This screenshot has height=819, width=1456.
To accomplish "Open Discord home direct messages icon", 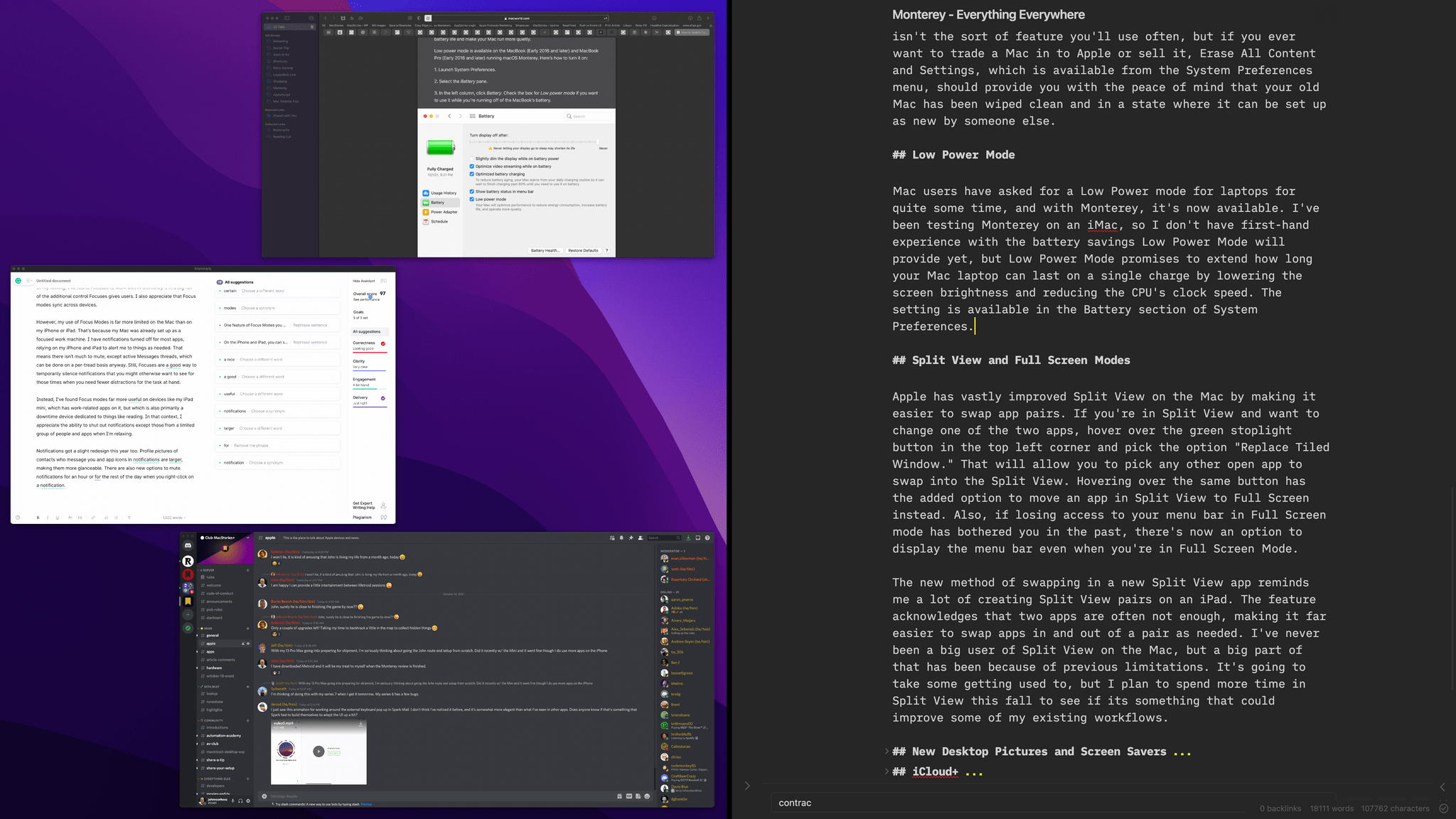I will (188, 545).
